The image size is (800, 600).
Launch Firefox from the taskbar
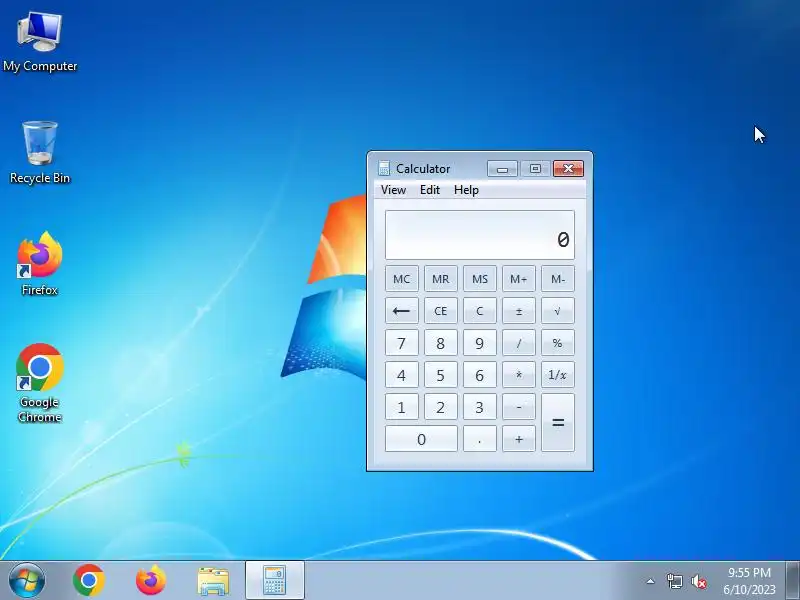click(151, 581)
